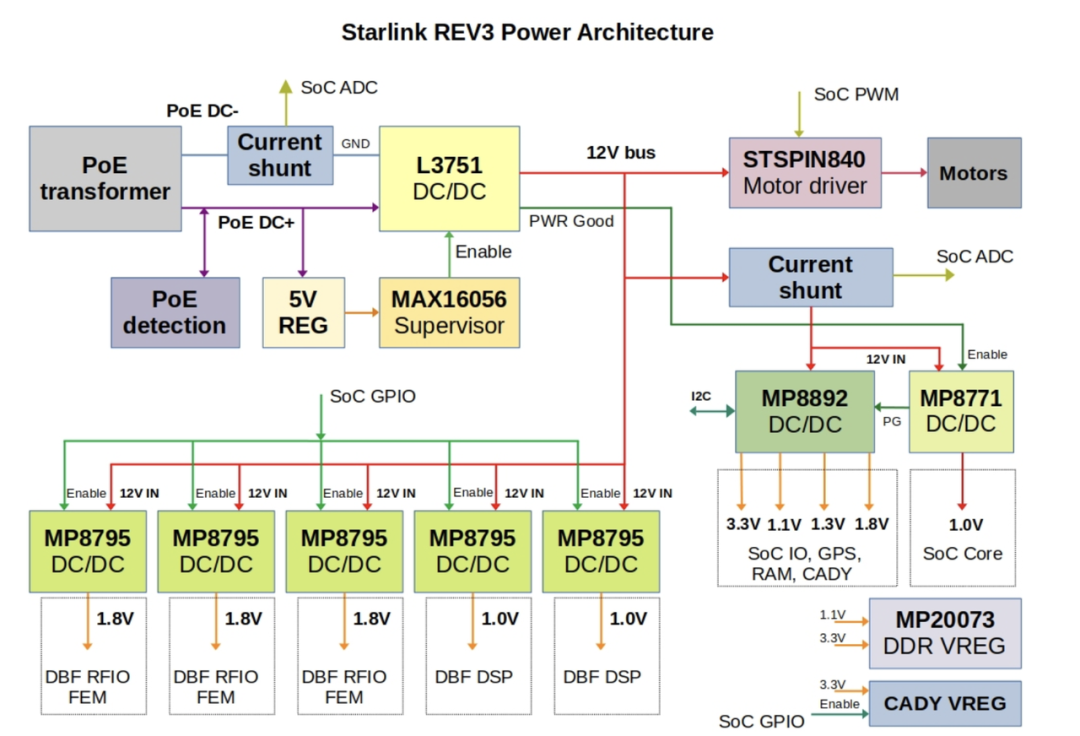Image resolution: width=1080 pixels, height=736 pixels.
Task: Select bold 3.3V output under MP8892
Action: coord(743,525)
